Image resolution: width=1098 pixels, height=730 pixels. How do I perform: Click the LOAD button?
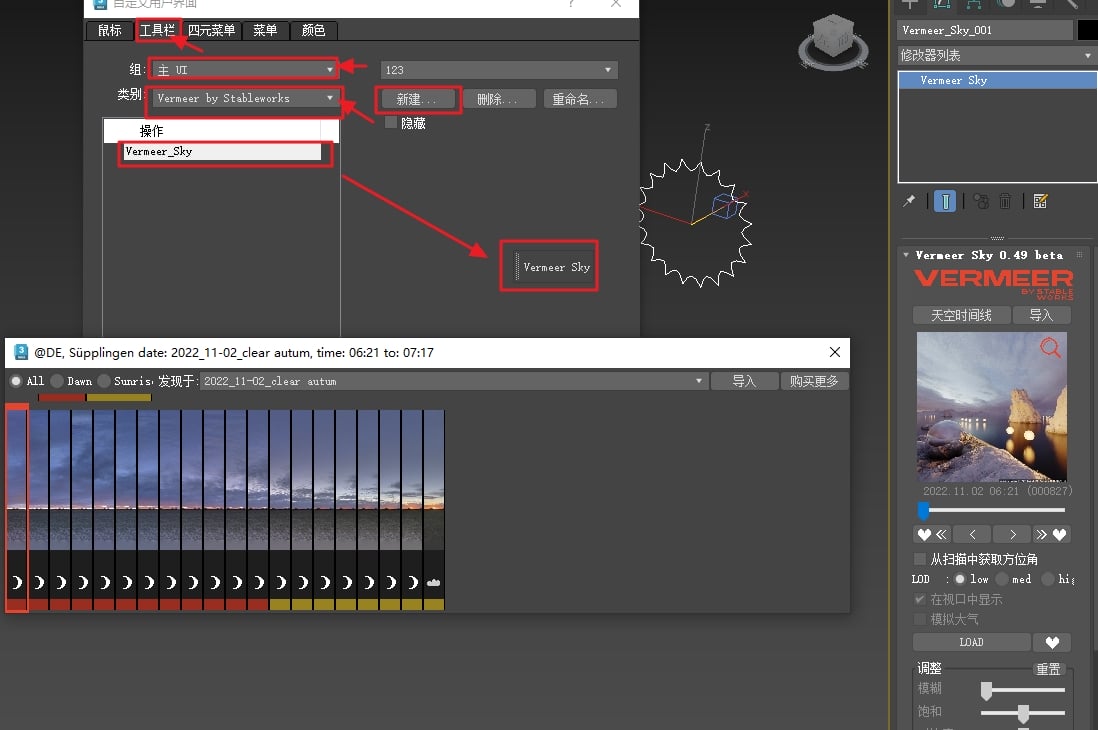click(972, 642)
